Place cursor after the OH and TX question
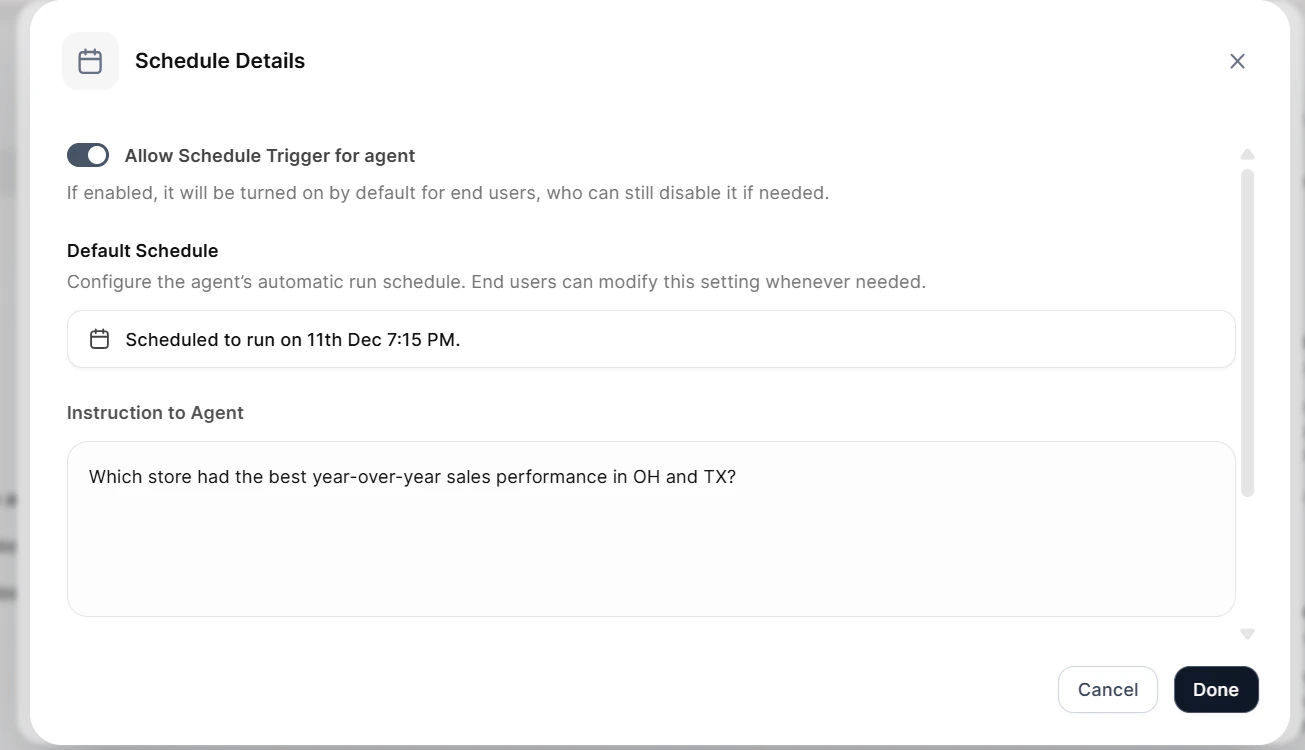Screen dimensions: 1305x750 coord(737,476)
